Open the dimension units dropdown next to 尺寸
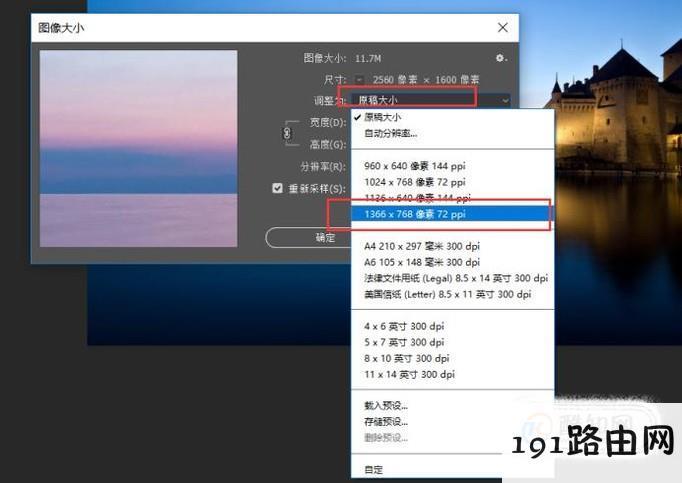 pyautogui.click(x=359, y=80)
